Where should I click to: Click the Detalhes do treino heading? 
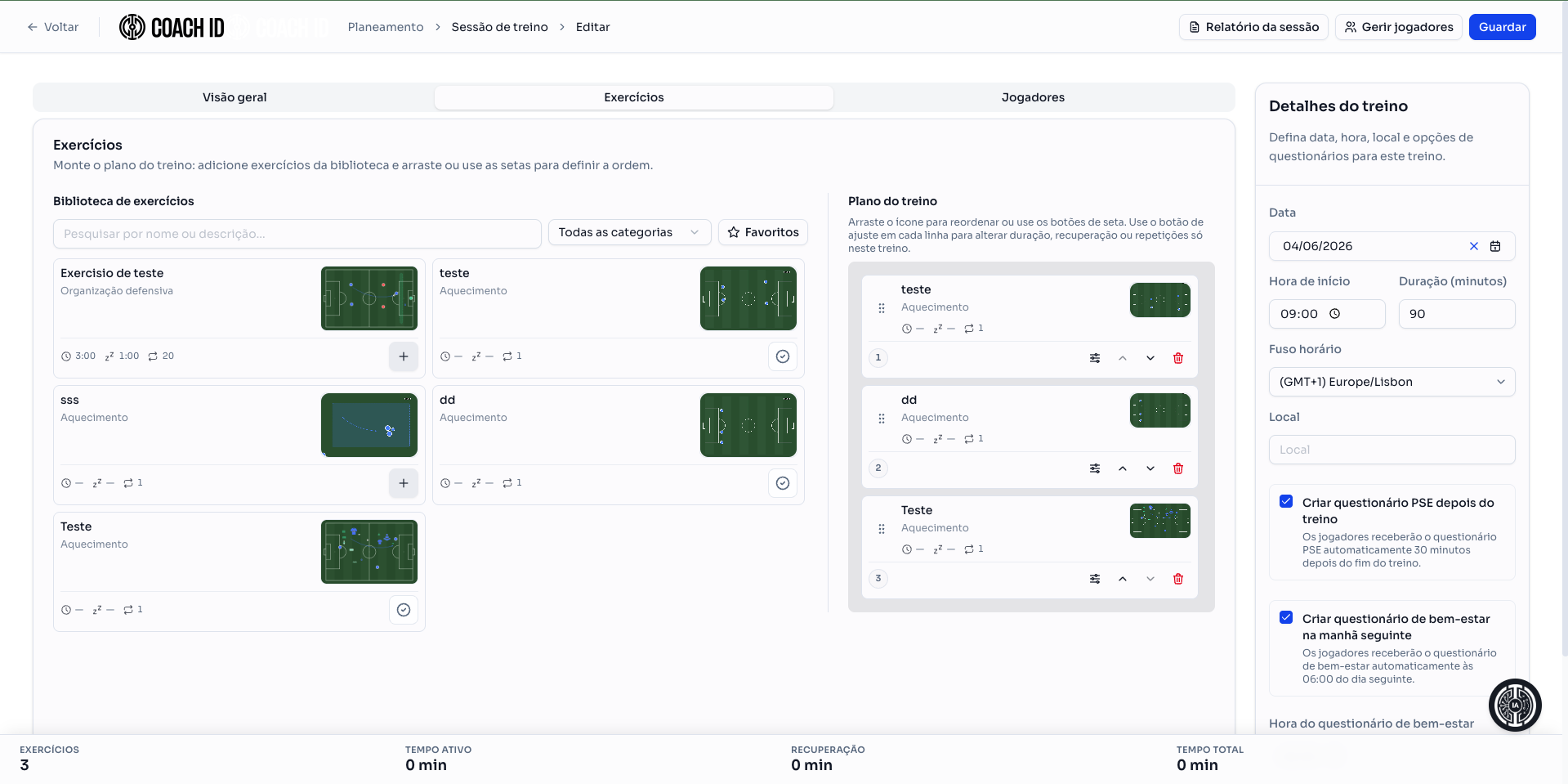tap(1338, 106)
